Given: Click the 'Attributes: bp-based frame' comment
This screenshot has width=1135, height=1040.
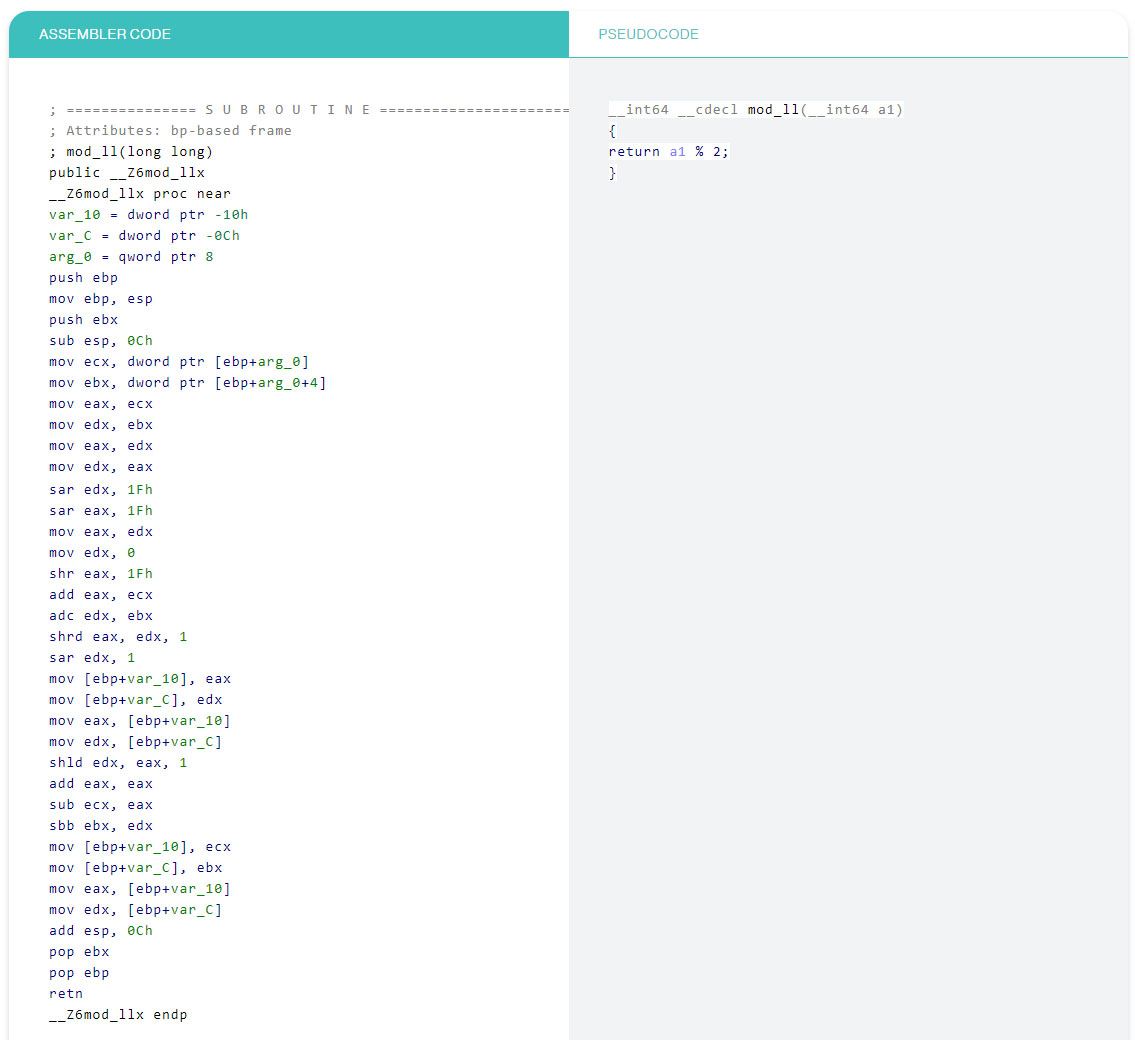Looking at the screenshot, I should pos(170,131).
